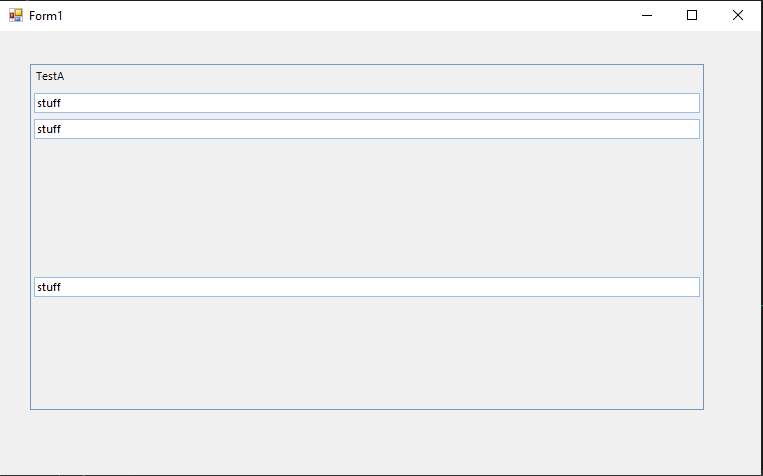
Task: Click the form background left of the TestA panel
Action: pyautogui.click(x=15, y=237)
